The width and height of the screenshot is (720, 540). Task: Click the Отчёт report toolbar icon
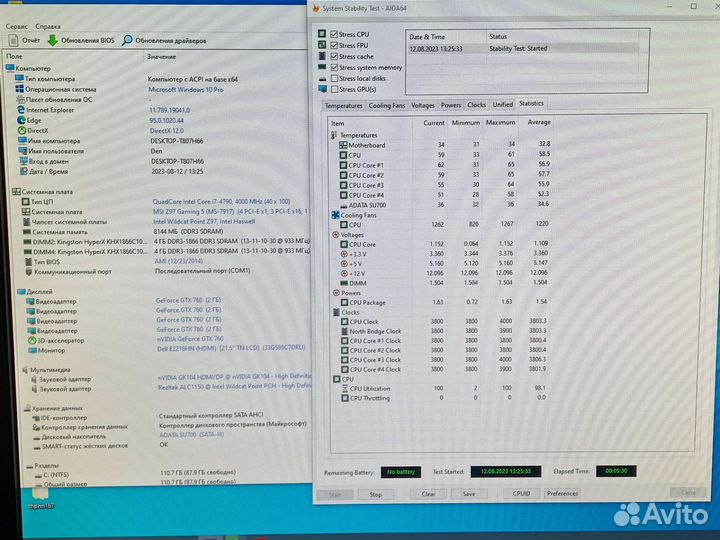tap(13, 40)
